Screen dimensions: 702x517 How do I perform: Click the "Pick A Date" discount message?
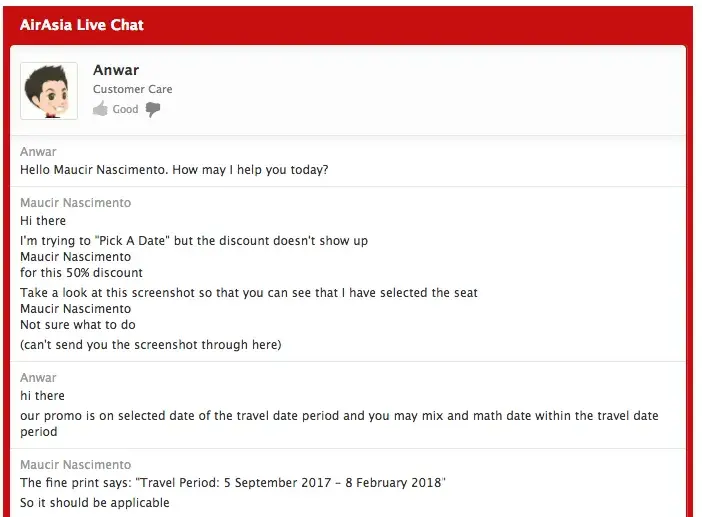coord(194,241)
